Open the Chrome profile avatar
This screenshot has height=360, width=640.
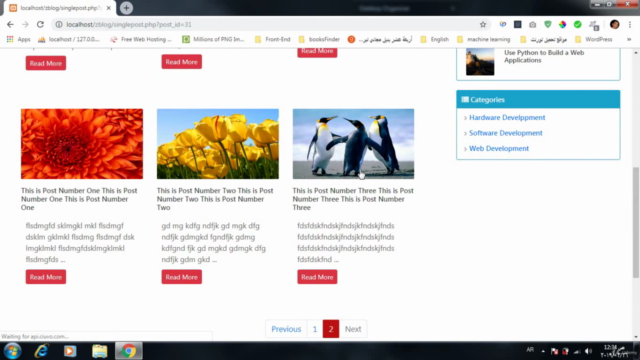[615, 24]
